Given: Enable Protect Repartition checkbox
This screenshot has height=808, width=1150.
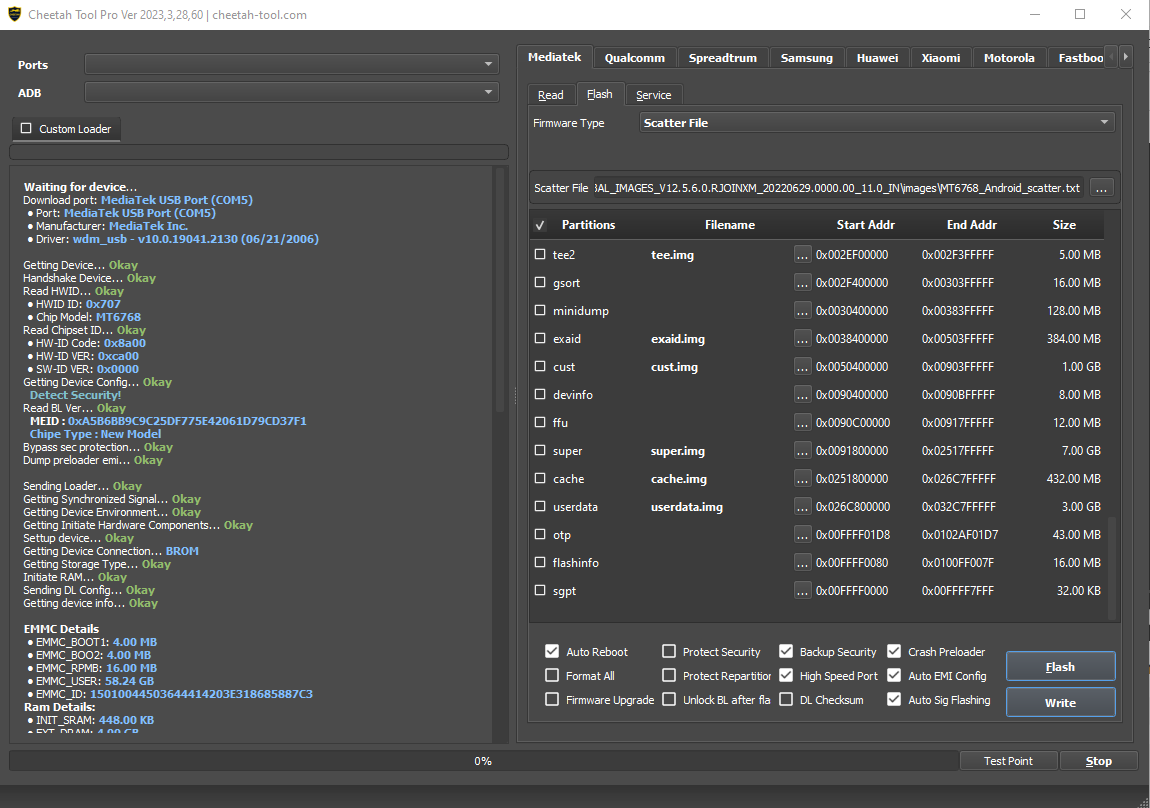Looking at the screenshot, I should point(669,675).
